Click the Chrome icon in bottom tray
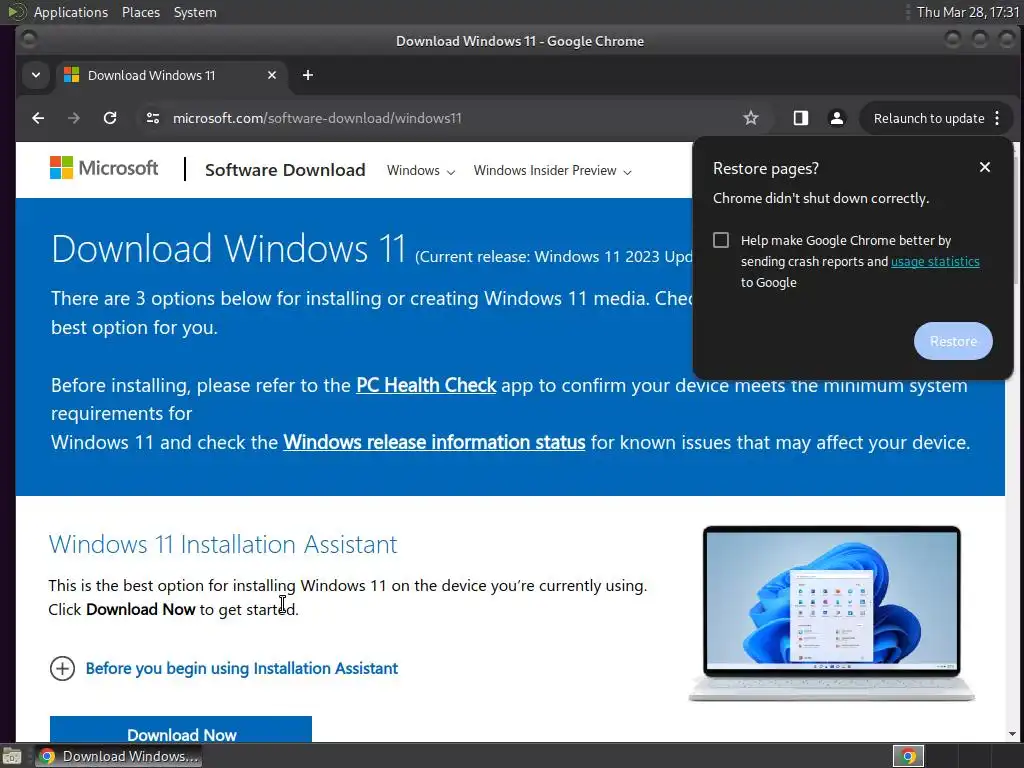 pyautogui.click(x=908, y=756)
